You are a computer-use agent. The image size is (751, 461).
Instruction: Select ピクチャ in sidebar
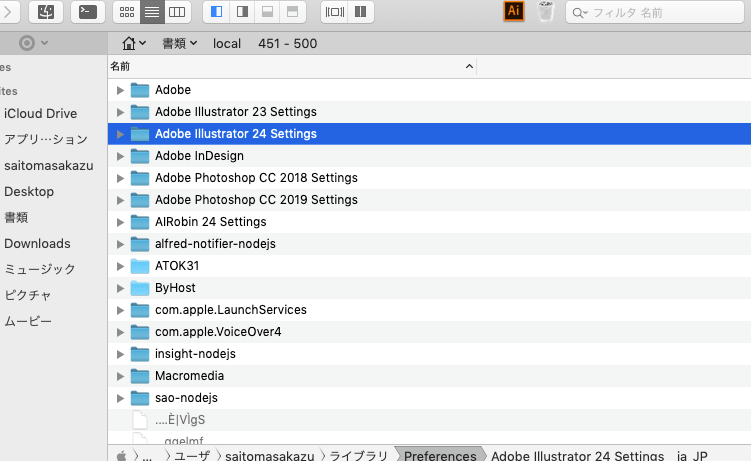tap(27, 295)
